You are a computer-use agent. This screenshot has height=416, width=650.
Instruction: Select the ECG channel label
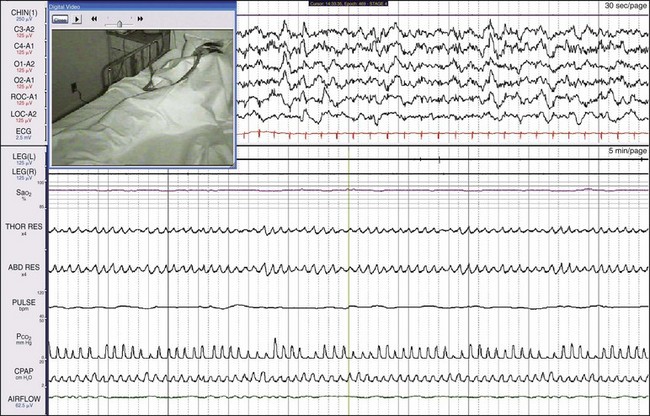(x=21, y=131)
